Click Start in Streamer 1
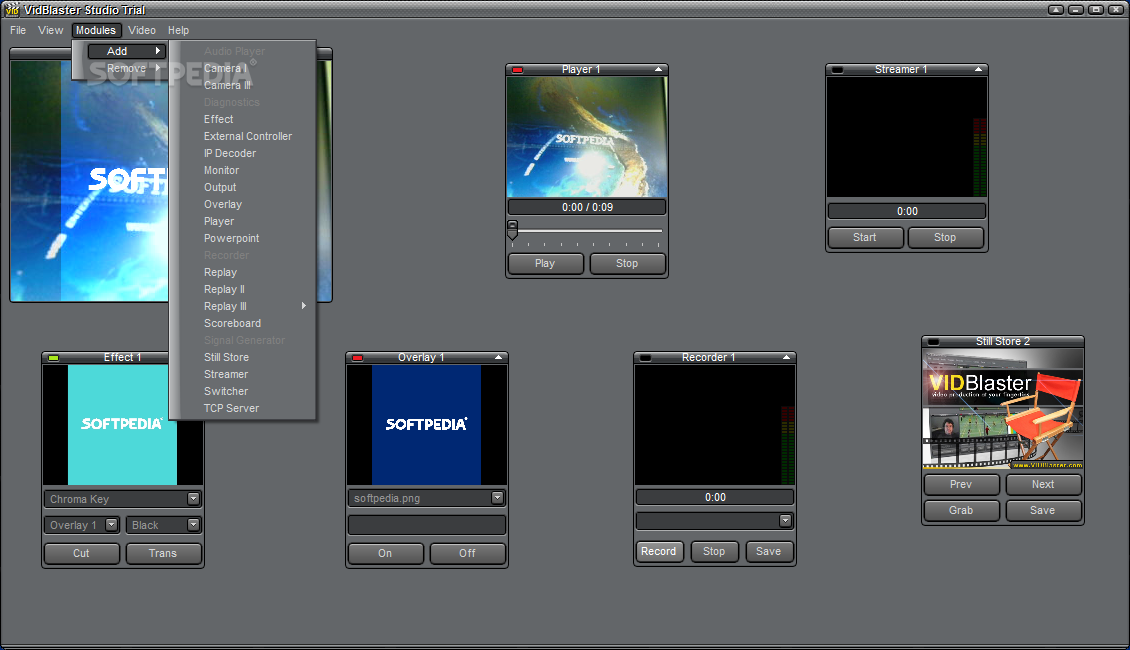The height and width of the screenshot is (650, 1130). tap(865, 238)
